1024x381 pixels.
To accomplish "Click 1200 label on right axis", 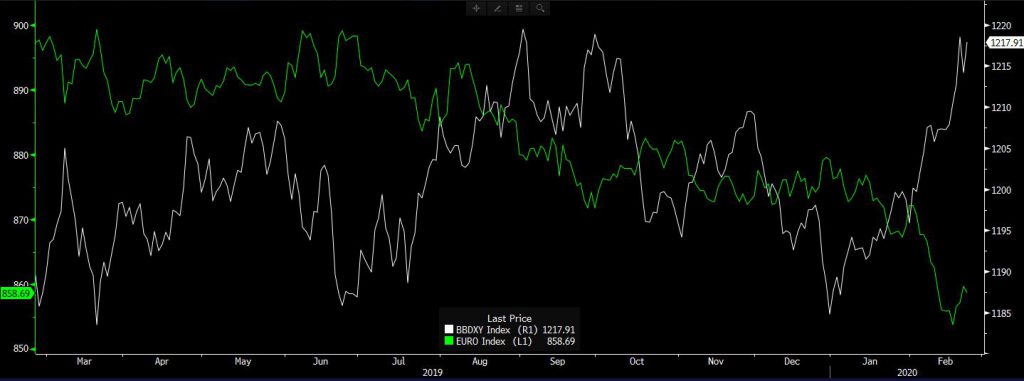I will point(1001,190).
